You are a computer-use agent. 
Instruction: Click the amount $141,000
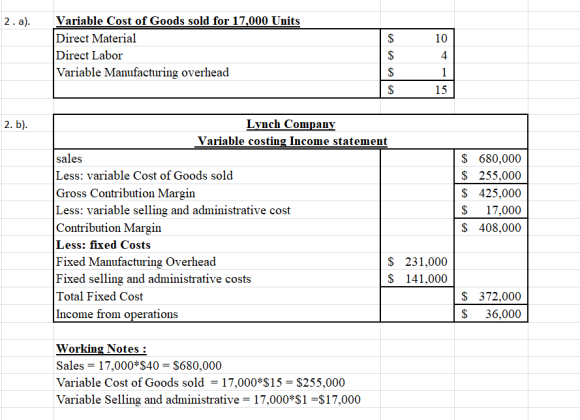point(417,279)
